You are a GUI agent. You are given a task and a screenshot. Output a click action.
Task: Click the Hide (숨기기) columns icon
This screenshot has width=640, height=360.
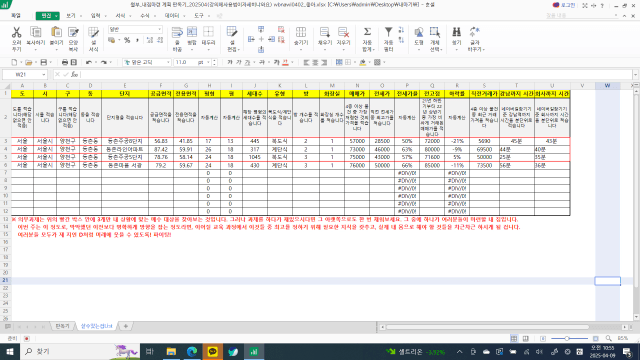[x=301, y=33]
